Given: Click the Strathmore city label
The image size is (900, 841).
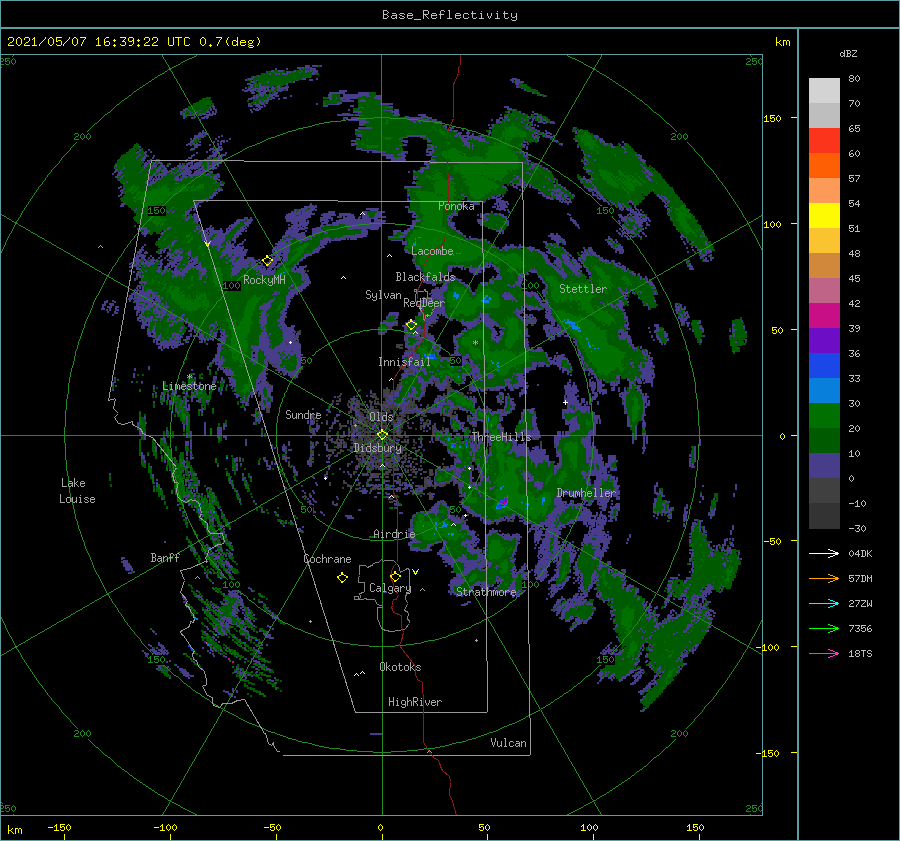Looking at the screenshot, I should coord(486,592).
